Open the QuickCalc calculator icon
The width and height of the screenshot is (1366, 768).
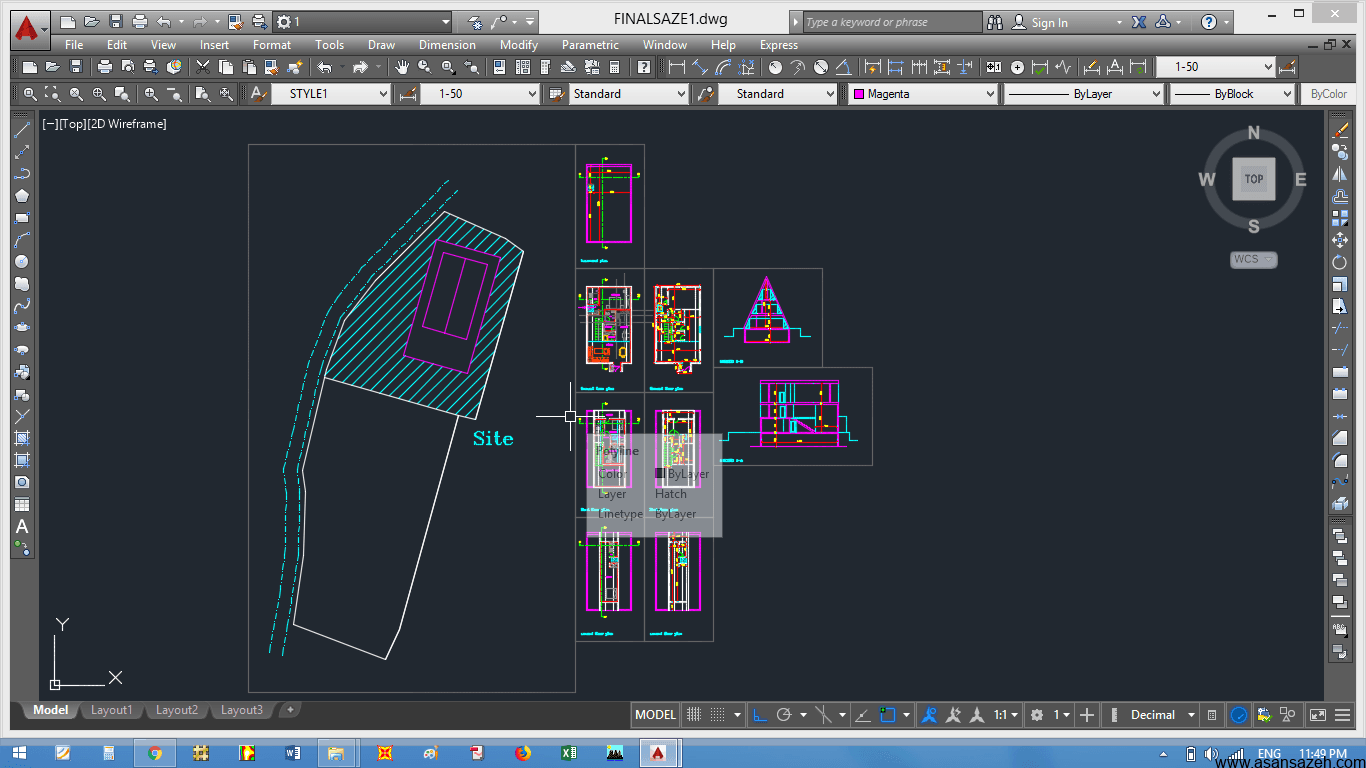click(615, 67)
